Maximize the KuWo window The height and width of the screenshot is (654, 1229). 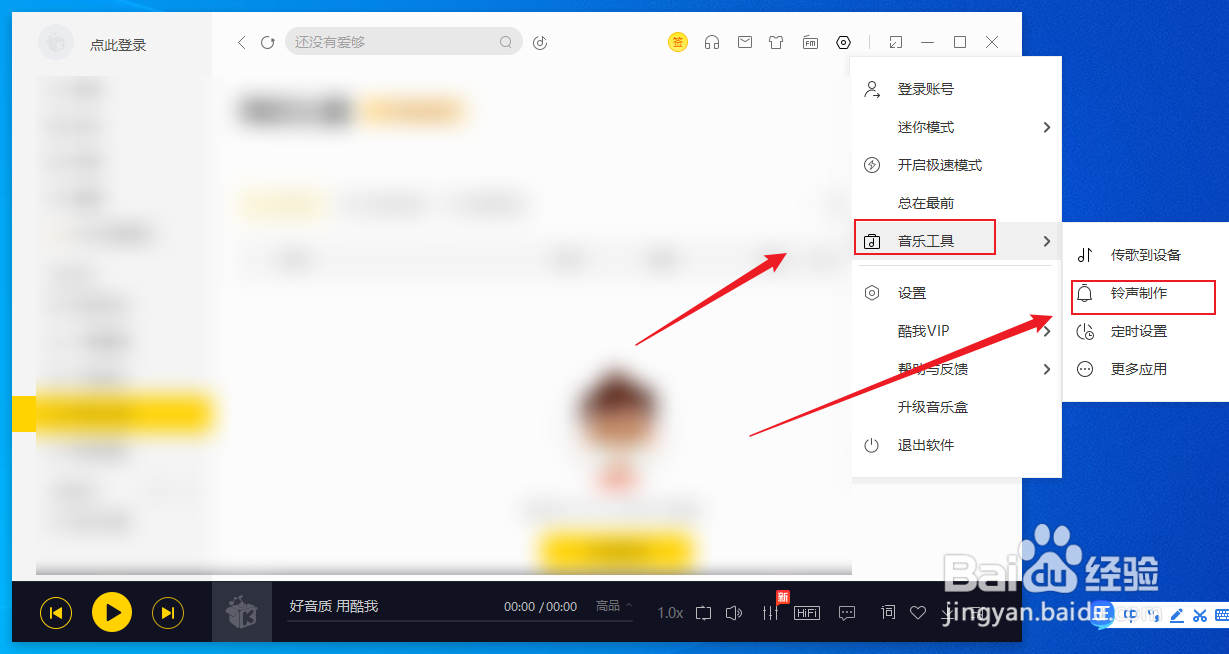point(960,42)
